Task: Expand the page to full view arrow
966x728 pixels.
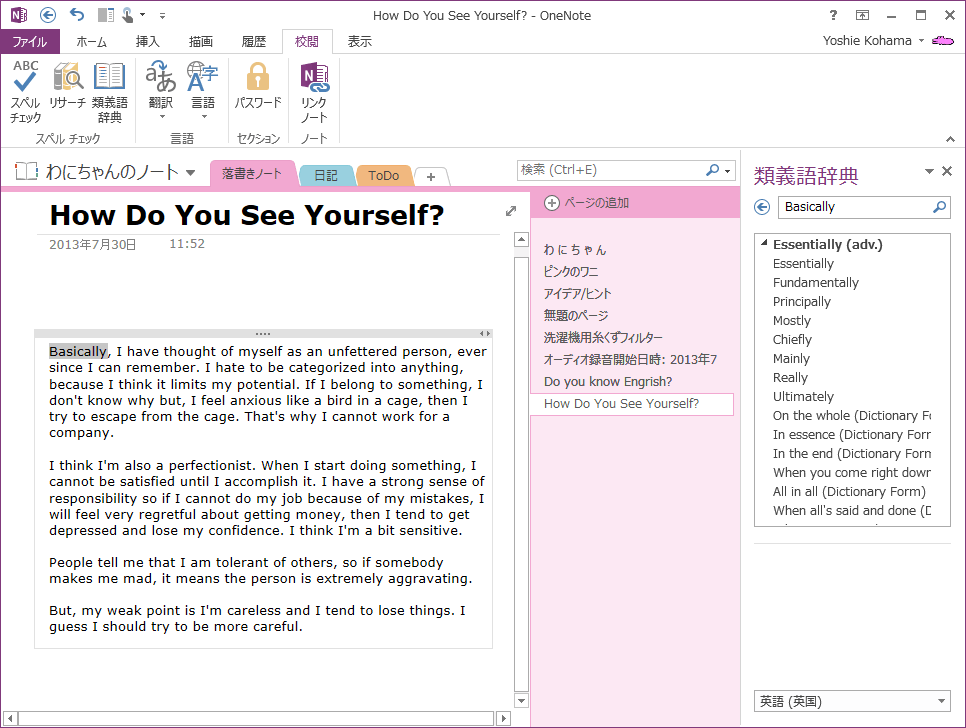Action: (x=511, y=211)
